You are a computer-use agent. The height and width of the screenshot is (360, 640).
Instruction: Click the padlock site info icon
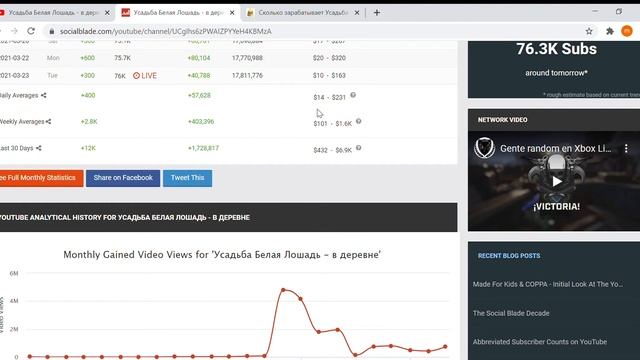coord(51,31)
